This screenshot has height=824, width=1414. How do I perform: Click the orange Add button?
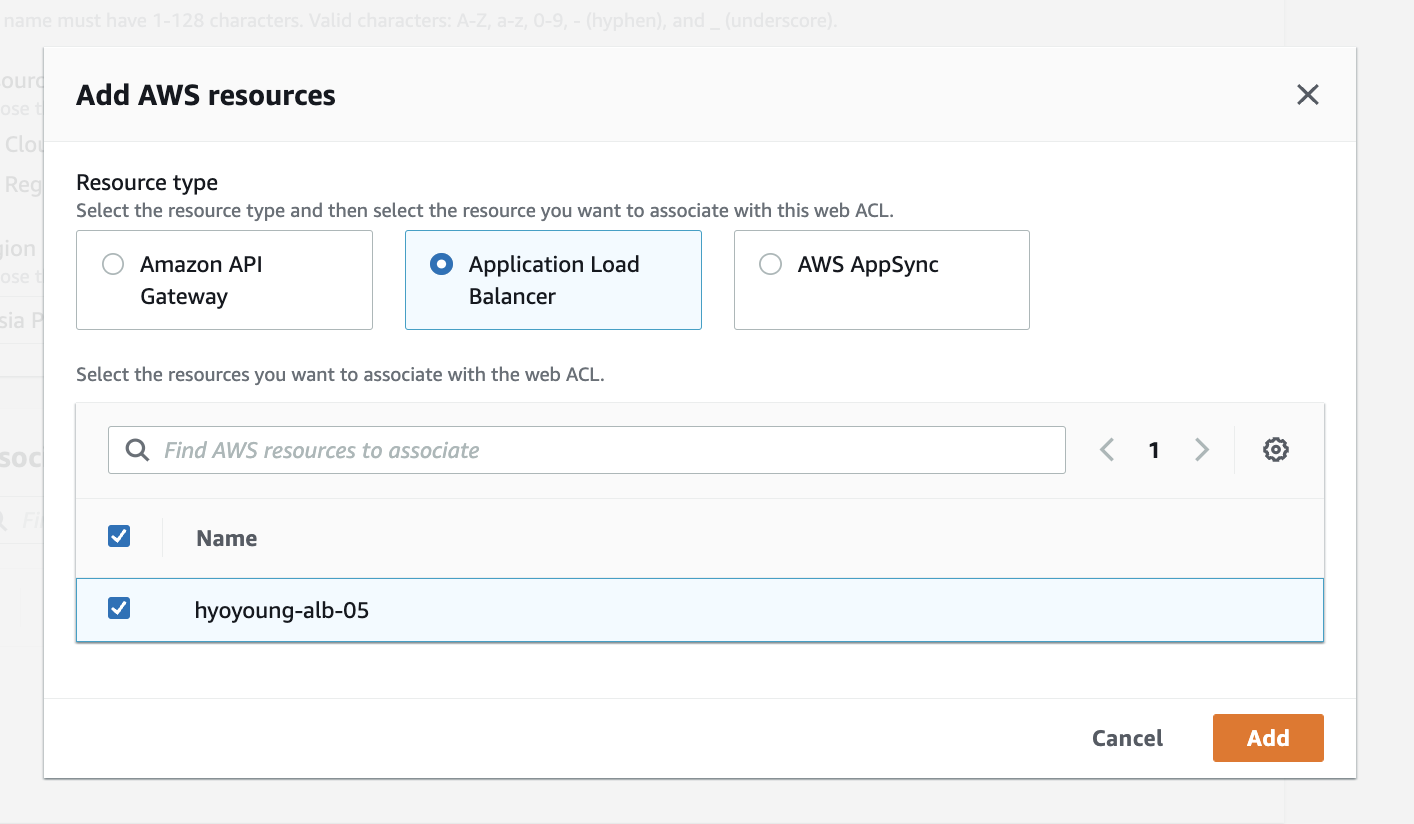tap(1267, 738)
